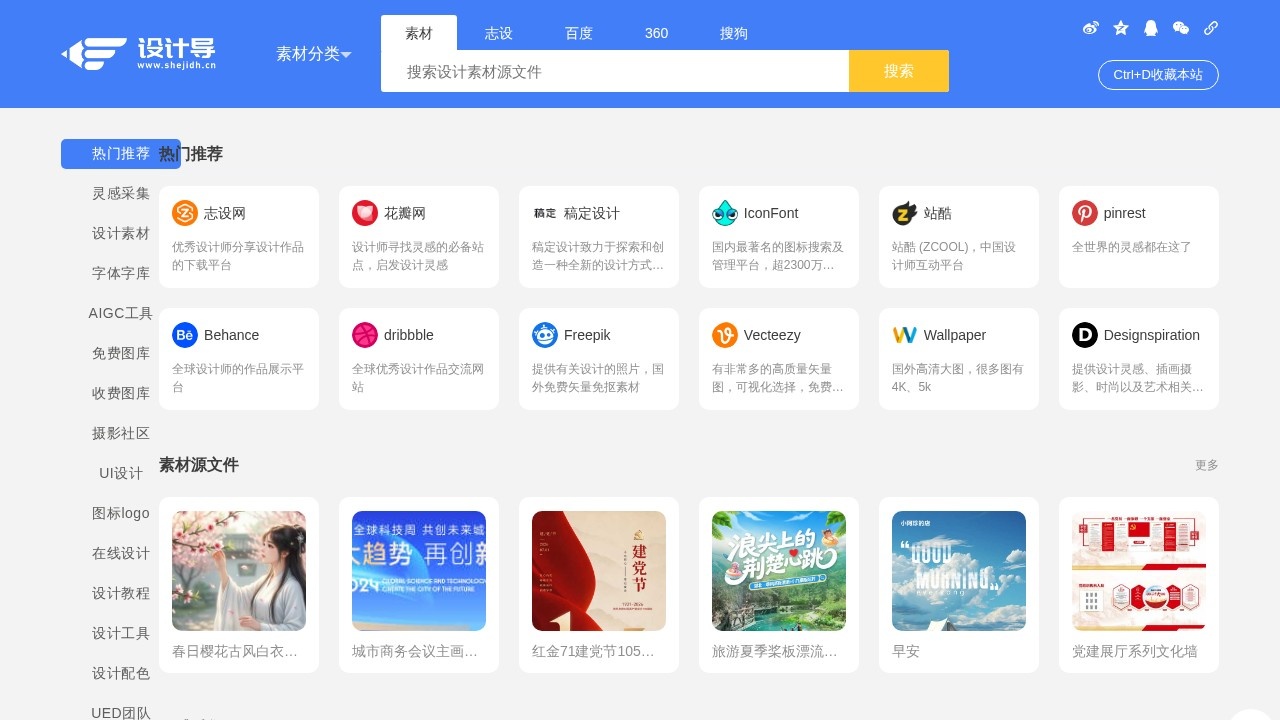1280x720 pixels.
Task: Open the 旅游夏季桨板漂流 thumbnail
Action: 779,571
